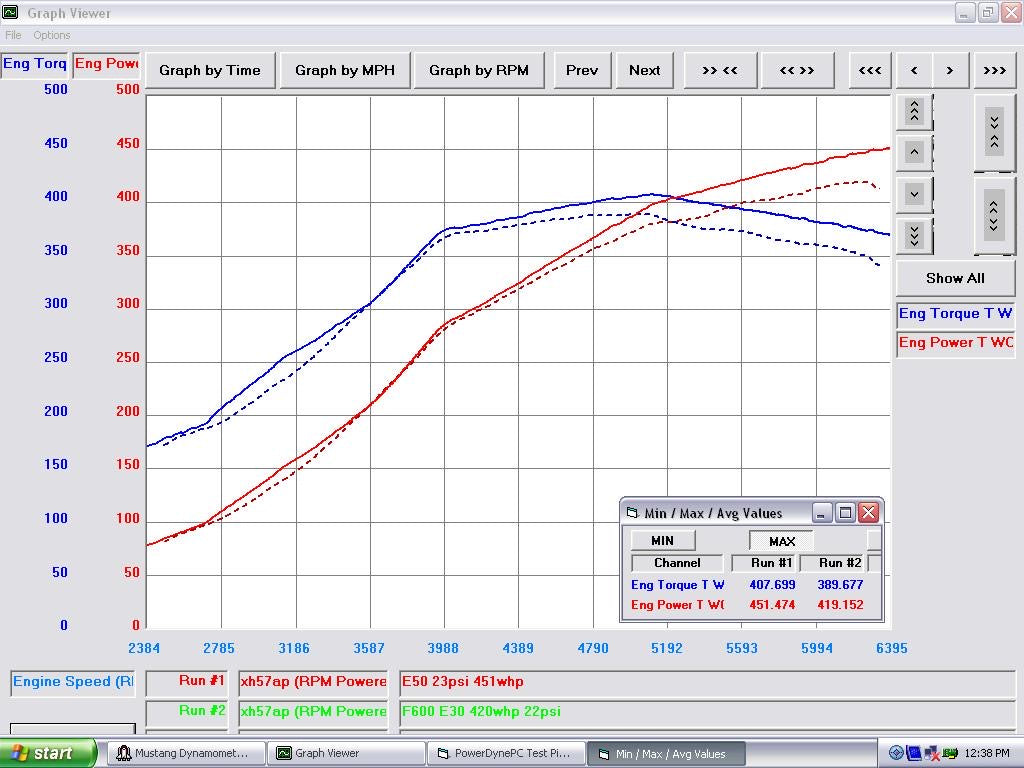The image size is (1024, 768).
Task: Open the File menu
Action: [13, 35]
